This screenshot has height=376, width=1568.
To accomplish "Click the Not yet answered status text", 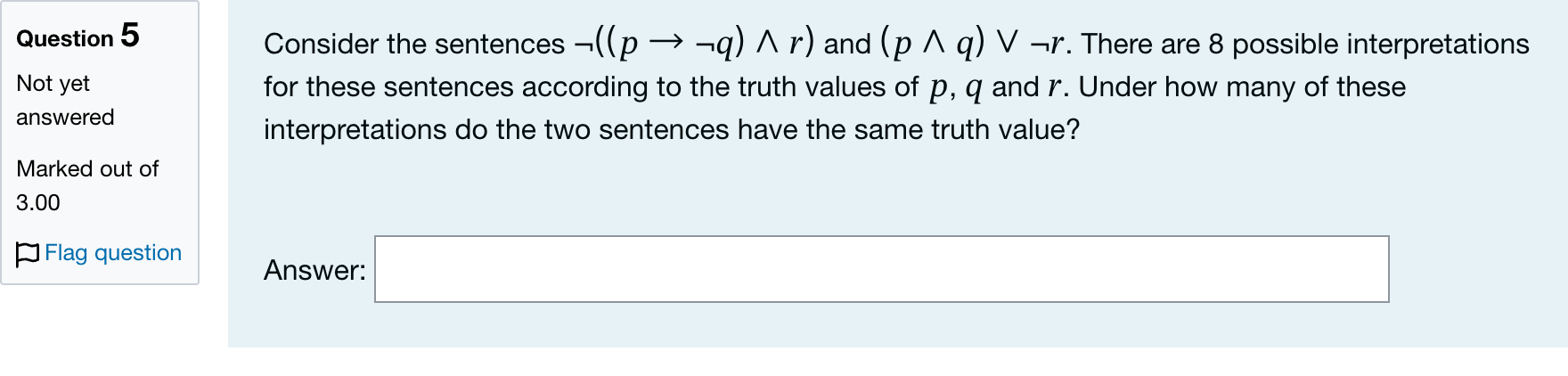I will [65, 100].
